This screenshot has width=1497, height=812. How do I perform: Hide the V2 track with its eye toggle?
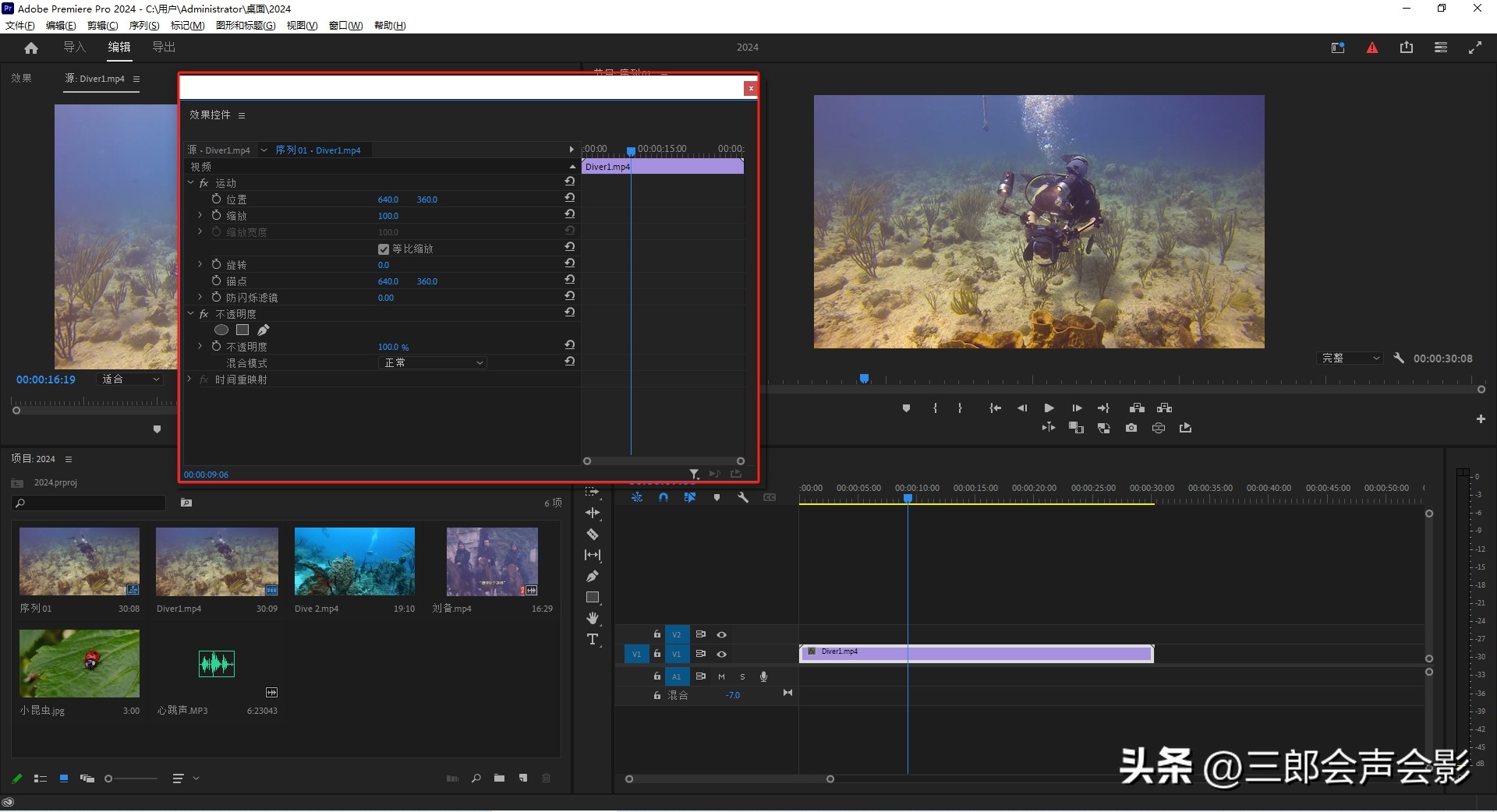pos(723,634)
